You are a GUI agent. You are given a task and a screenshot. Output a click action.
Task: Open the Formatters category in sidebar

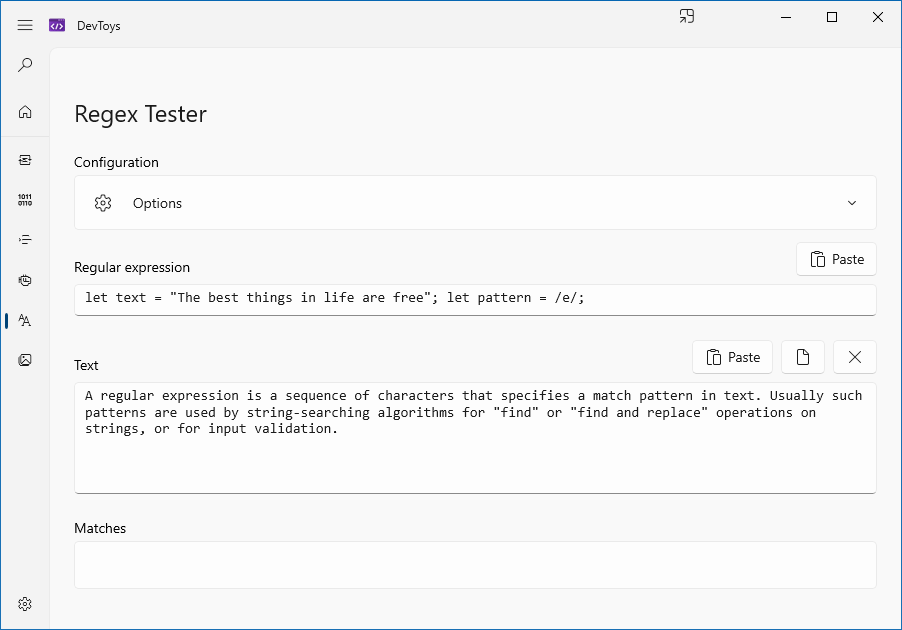tap(25, 240)
